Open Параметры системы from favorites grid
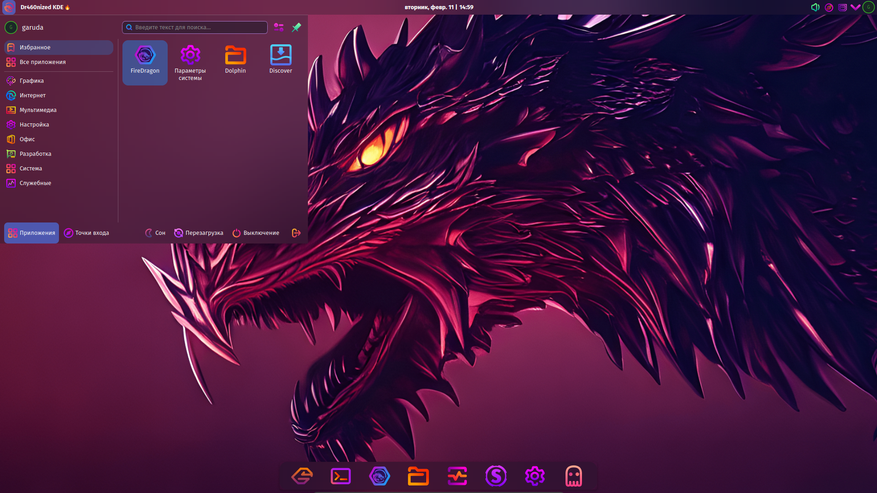877x493 pixels. click(190, 60)
